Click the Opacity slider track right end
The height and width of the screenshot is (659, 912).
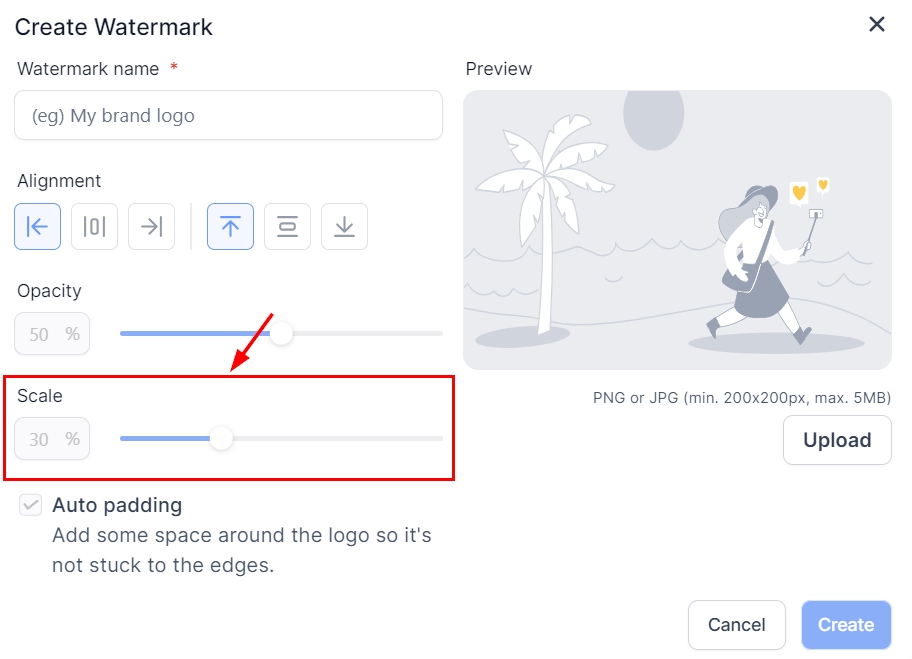click(x=436, y=333)
